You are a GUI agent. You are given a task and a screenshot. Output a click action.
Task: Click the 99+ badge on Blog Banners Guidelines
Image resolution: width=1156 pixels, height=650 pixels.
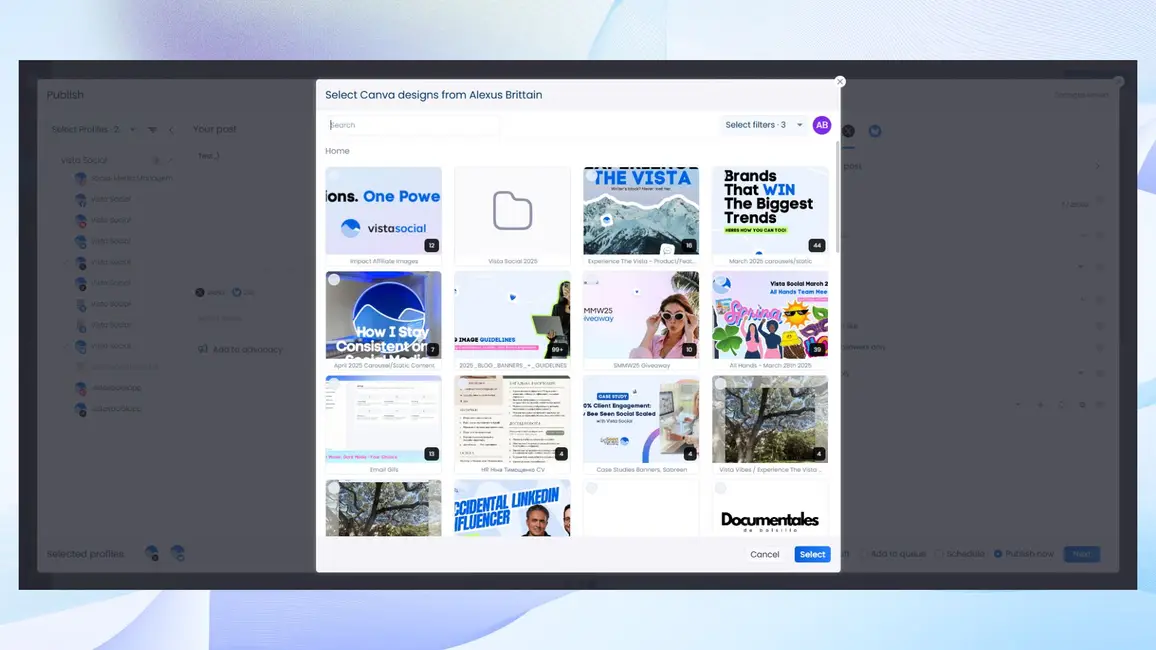click(557, 350)
